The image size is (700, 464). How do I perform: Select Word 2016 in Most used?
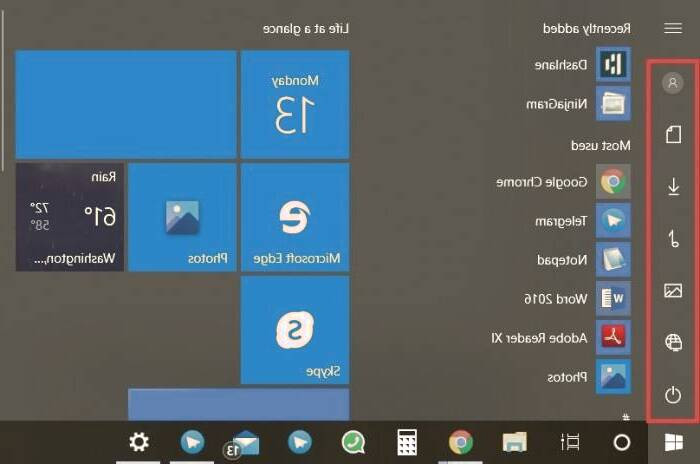click(x=612, y=298)
